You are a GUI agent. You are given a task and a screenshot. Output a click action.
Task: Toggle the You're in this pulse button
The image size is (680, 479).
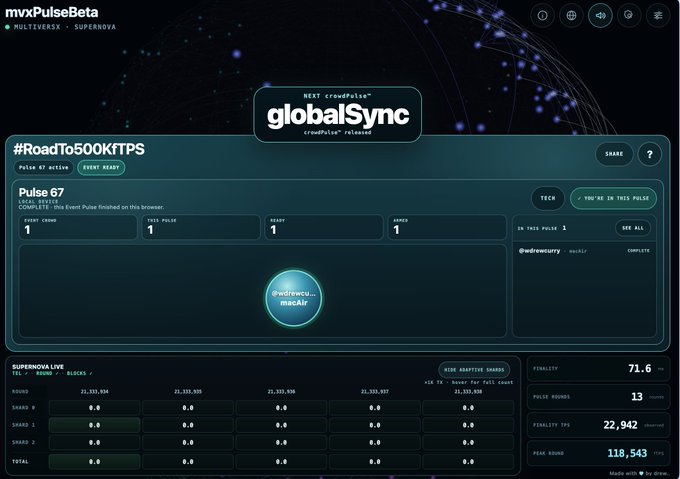[613, 198]
